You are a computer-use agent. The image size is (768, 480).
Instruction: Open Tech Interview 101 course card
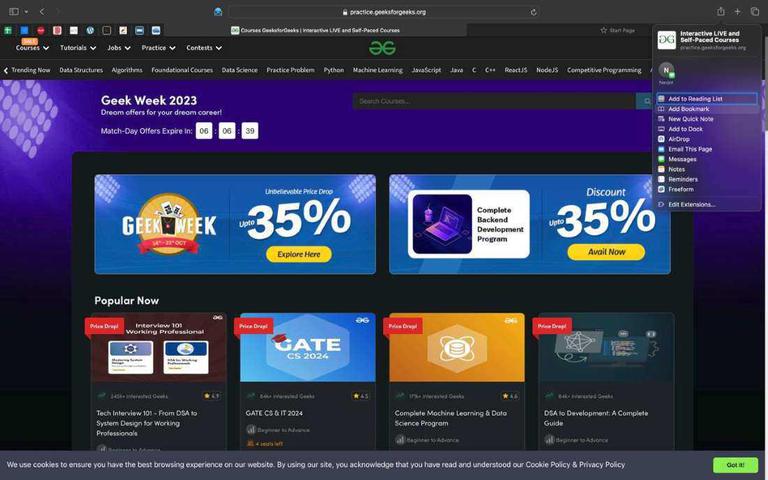pos(158,382)
